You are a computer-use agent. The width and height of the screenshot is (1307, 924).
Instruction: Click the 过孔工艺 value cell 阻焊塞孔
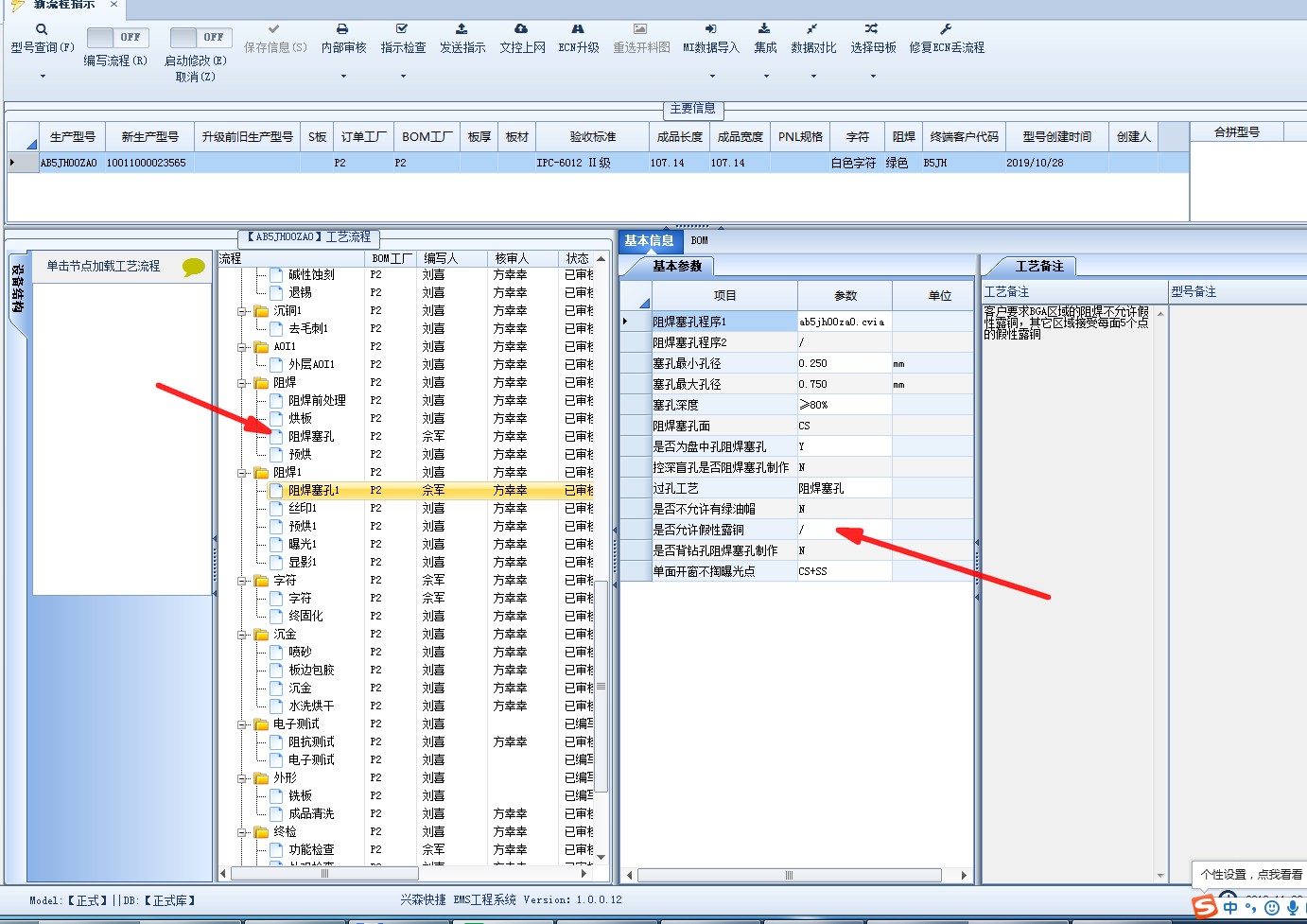[x=844, y=488]
